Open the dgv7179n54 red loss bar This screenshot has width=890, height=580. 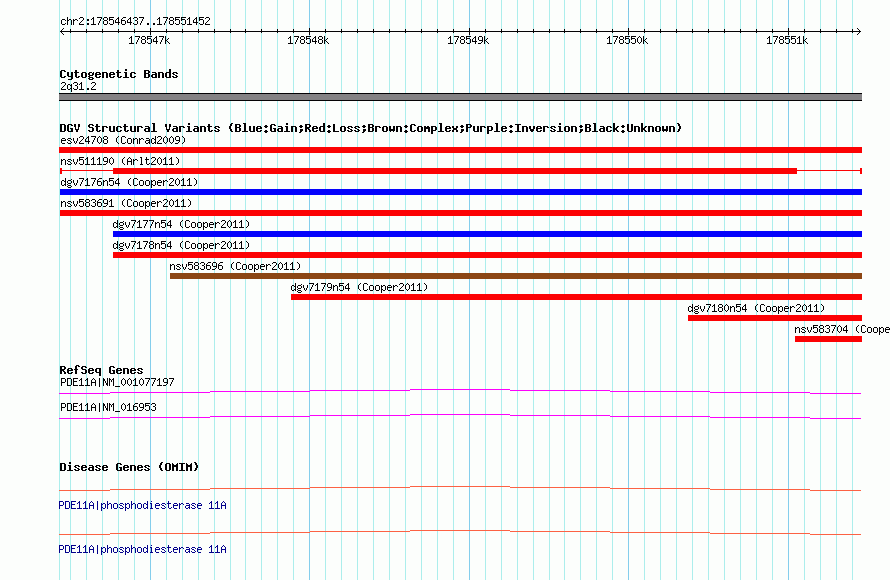(576, 297)
